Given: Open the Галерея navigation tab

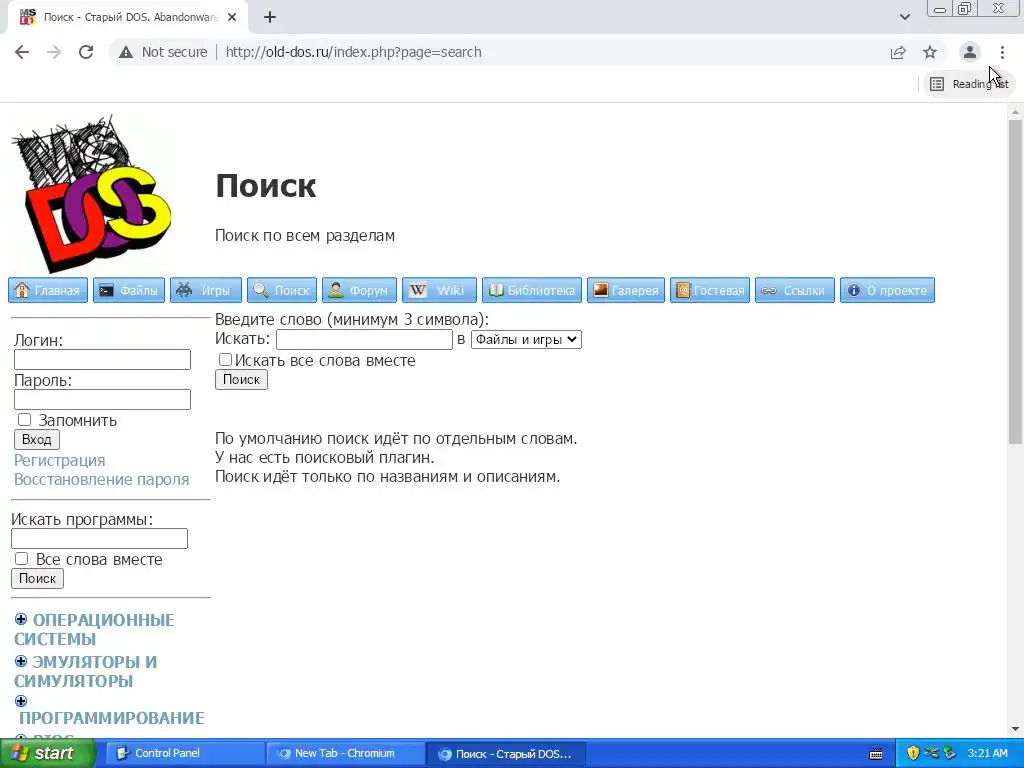Looking at the screenshot, I should click(x=626, y=290).
